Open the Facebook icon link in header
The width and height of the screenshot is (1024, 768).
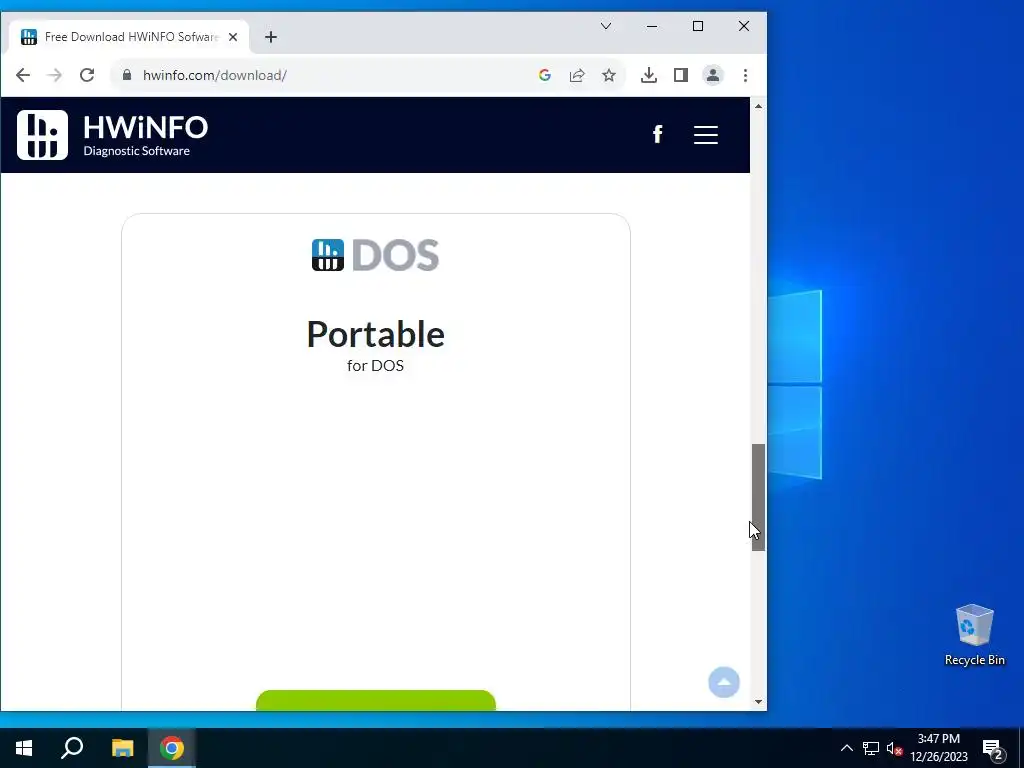pos(658,135)
